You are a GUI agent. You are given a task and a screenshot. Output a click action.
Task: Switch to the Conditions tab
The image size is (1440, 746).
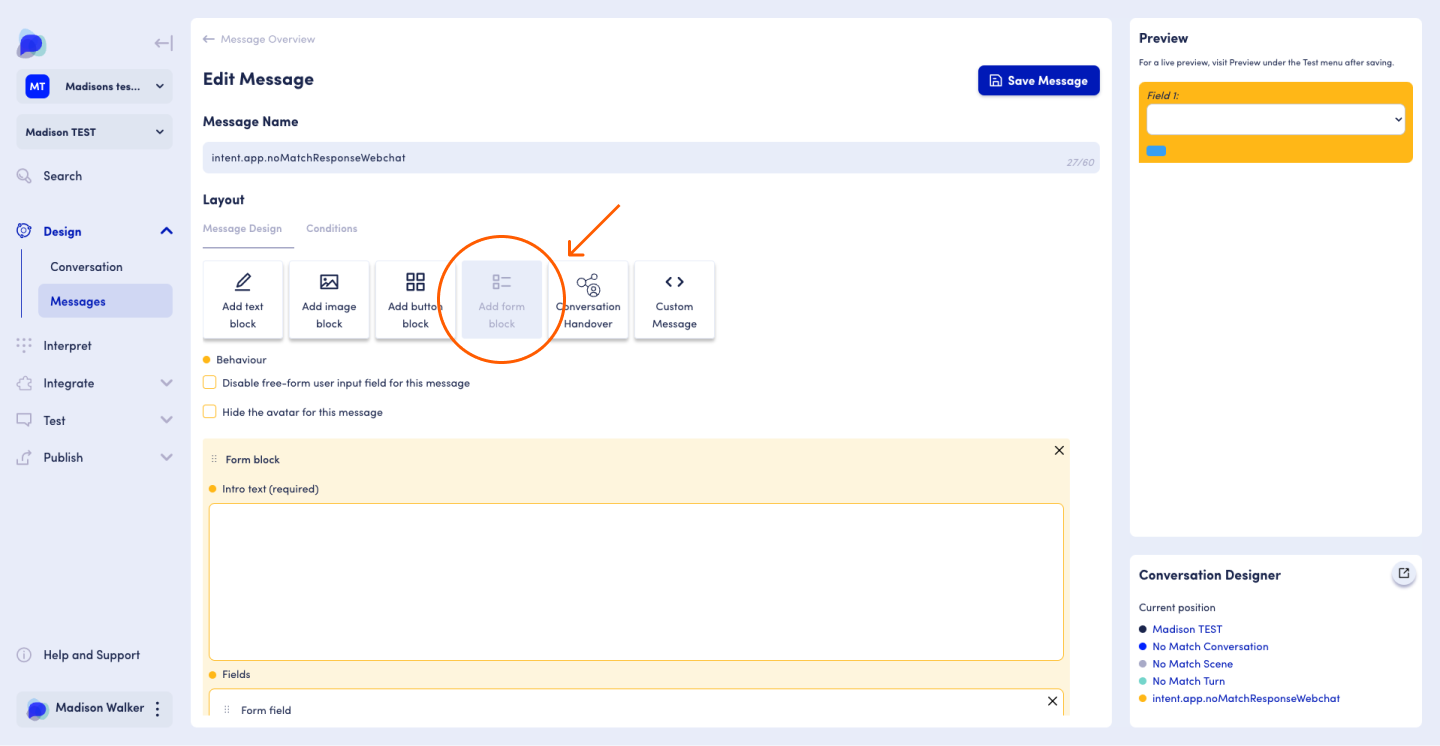(x=331, y=229)
